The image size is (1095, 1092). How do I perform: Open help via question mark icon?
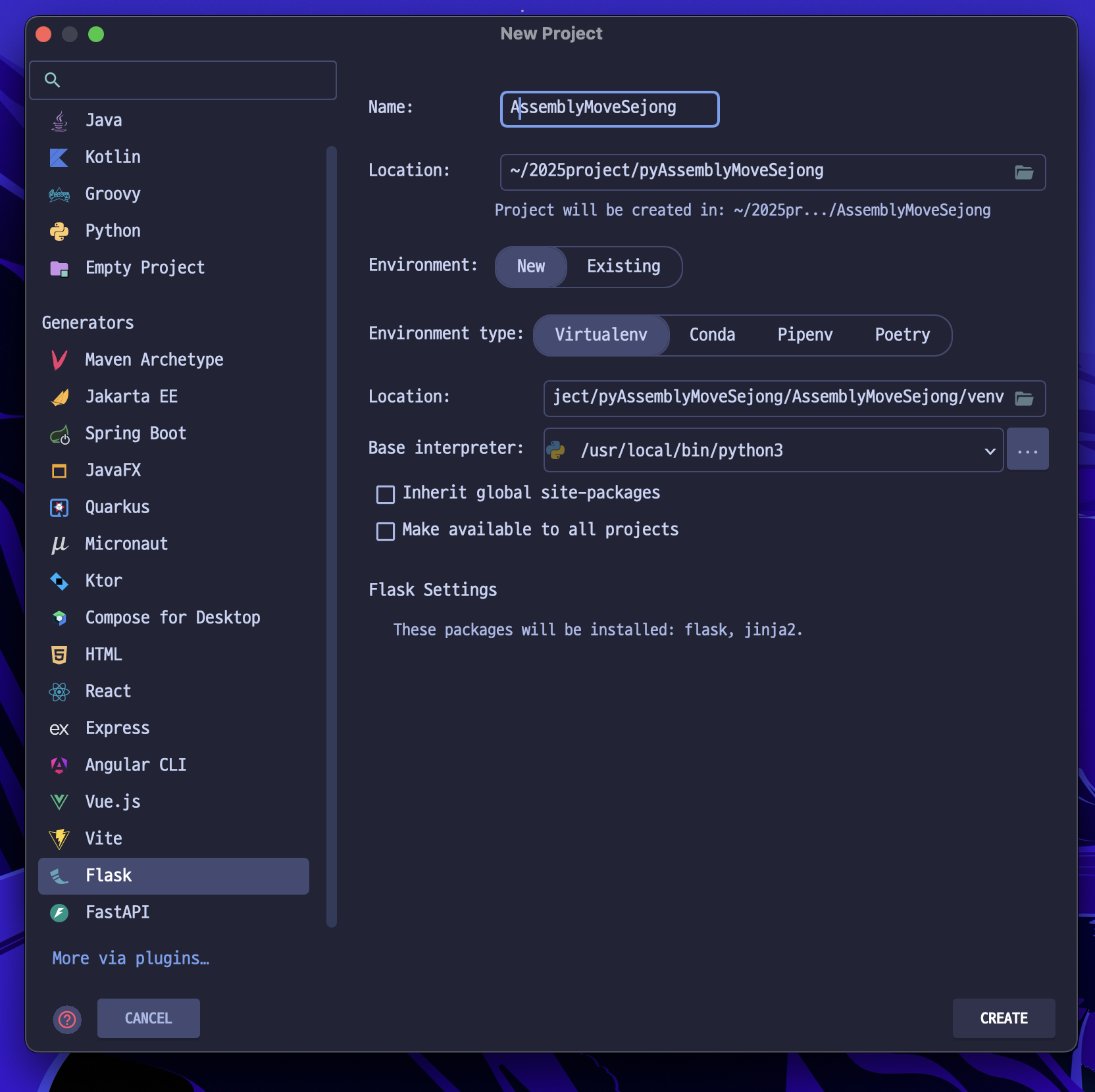click(67, 1020)
